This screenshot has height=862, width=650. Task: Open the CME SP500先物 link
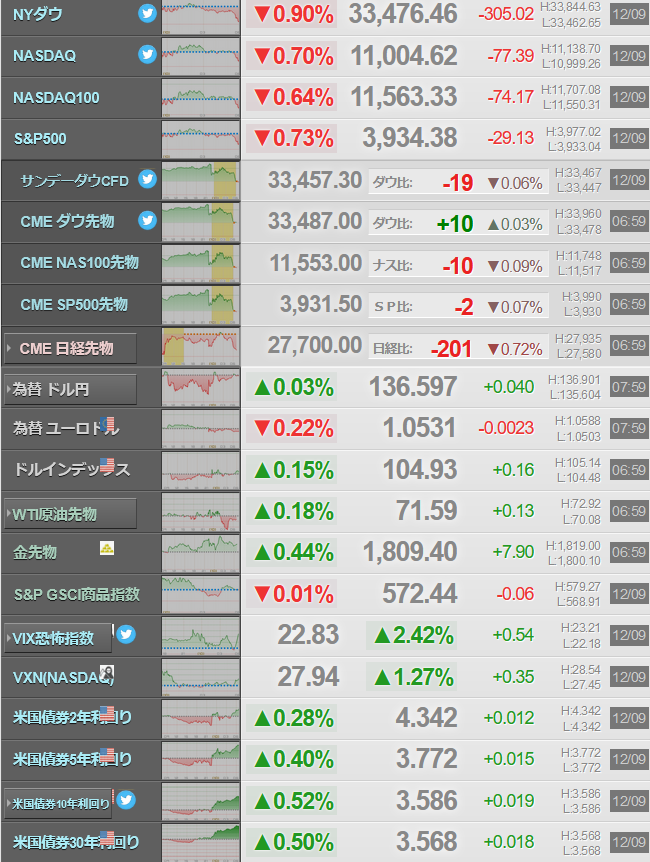pyautogui.click(x=74, y=304)
